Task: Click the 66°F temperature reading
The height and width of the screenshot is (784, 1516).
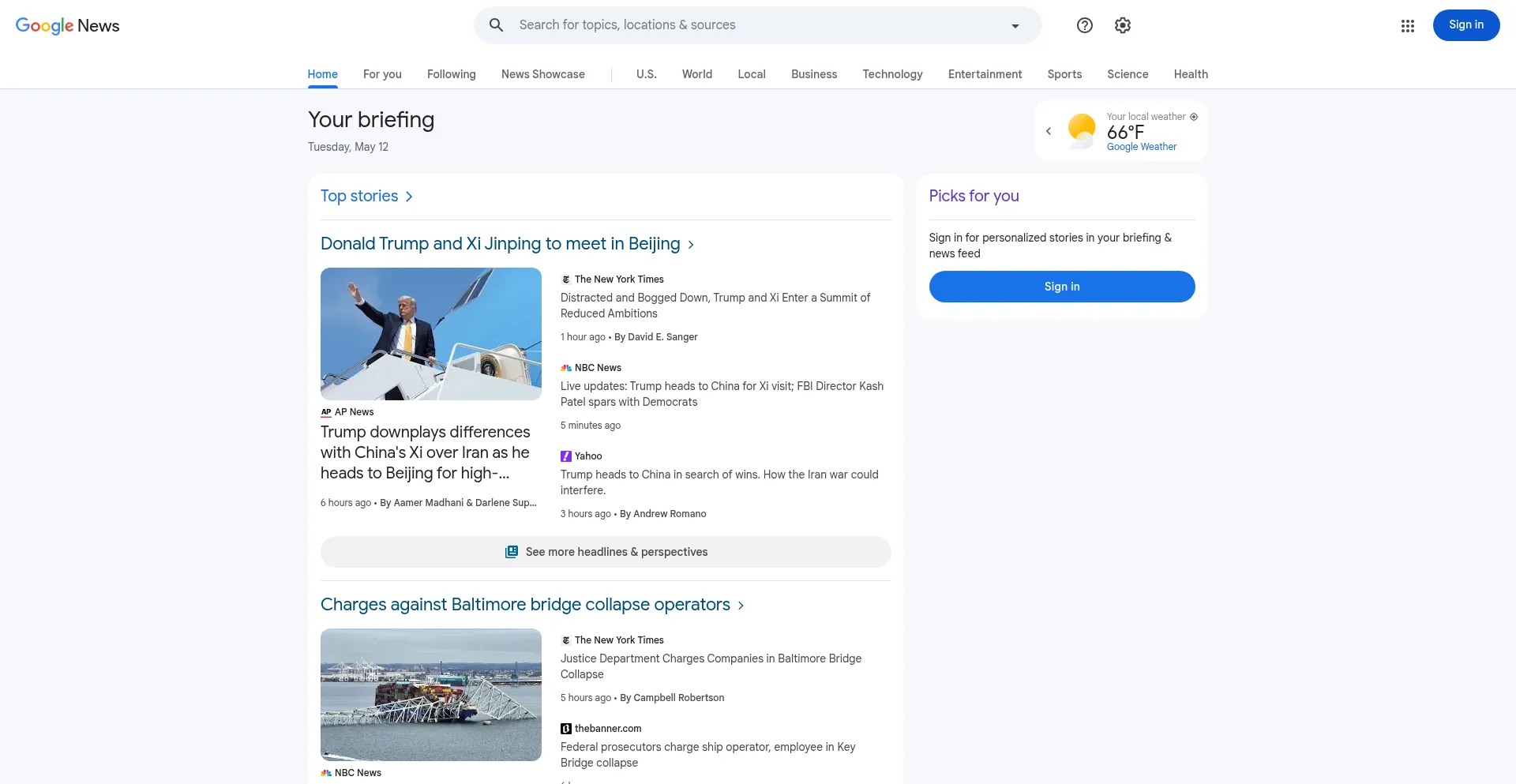Action: (1125, 132)
